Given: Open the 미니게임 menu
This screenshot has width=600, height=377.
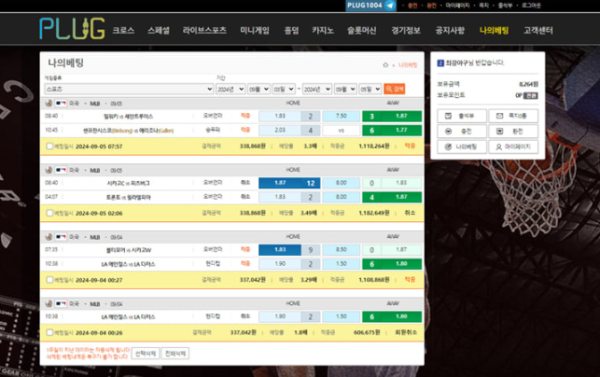Looking at the screenshot, I should pyautogui.click(x=254, y=30).
